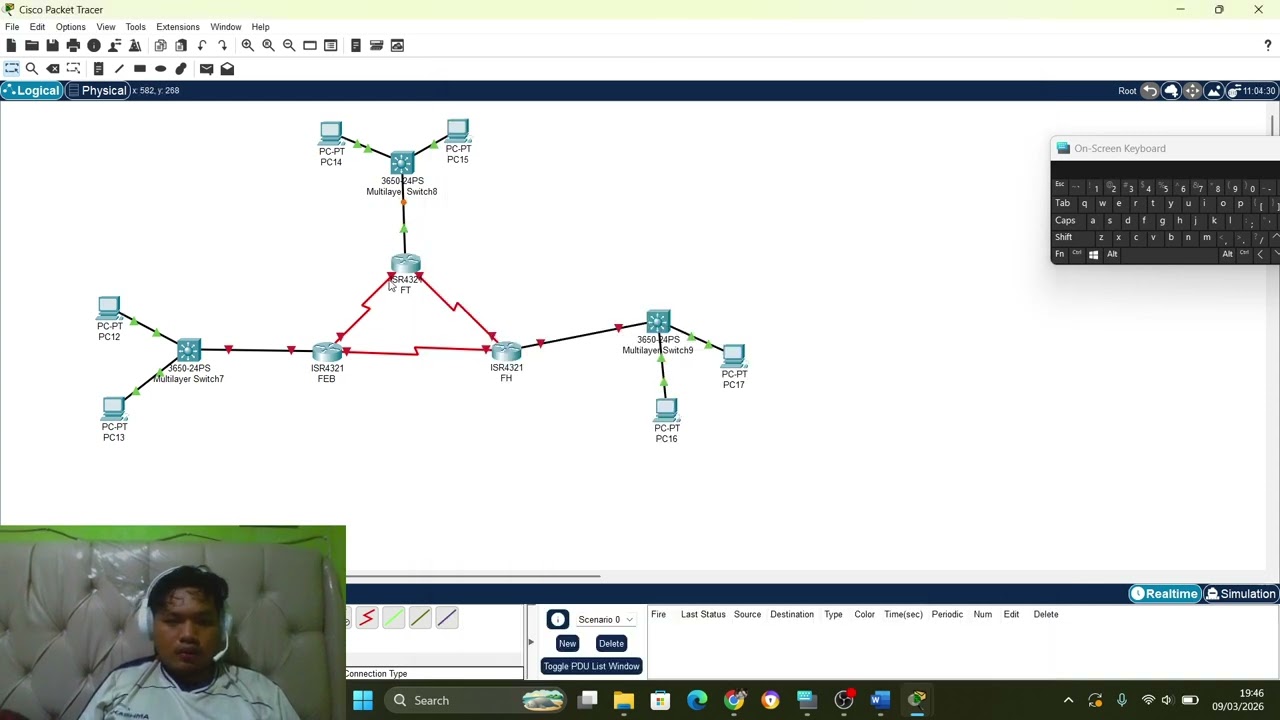Save the network with the floppy icon
Viewport: 1280px width, 720px height.
[52, 45]
